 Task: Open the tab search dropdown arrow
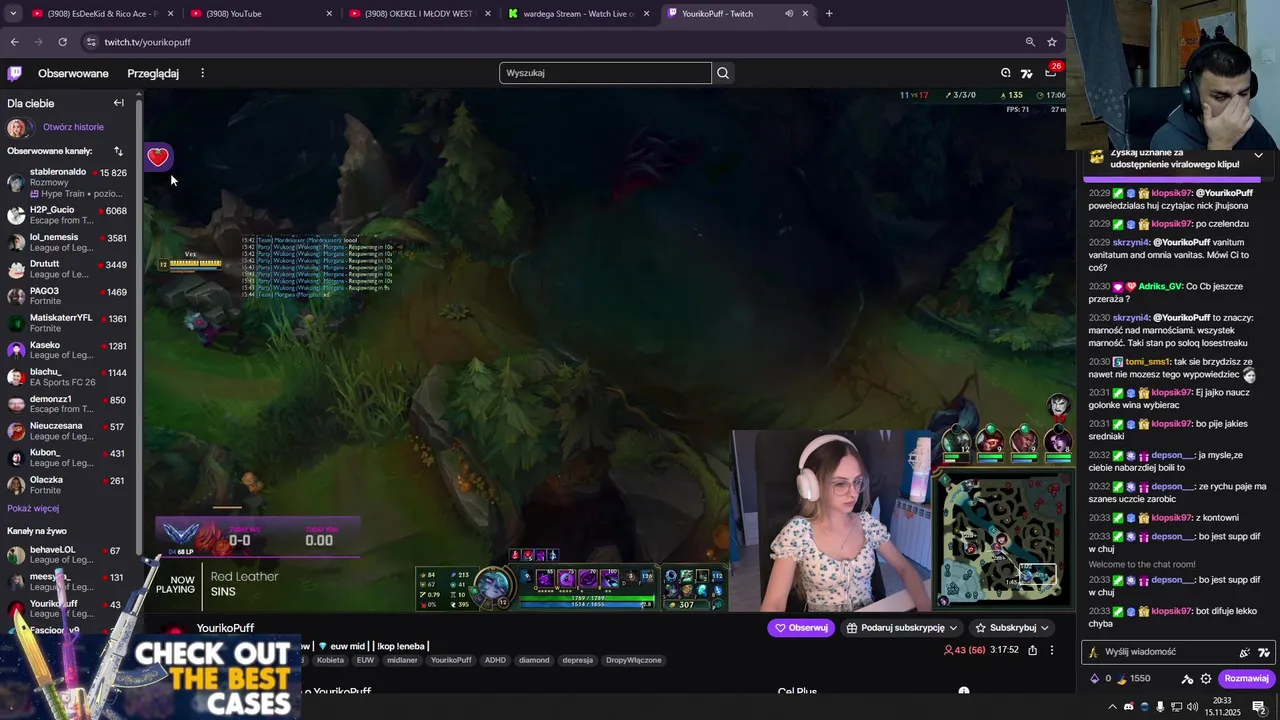(x=11, y=14)
